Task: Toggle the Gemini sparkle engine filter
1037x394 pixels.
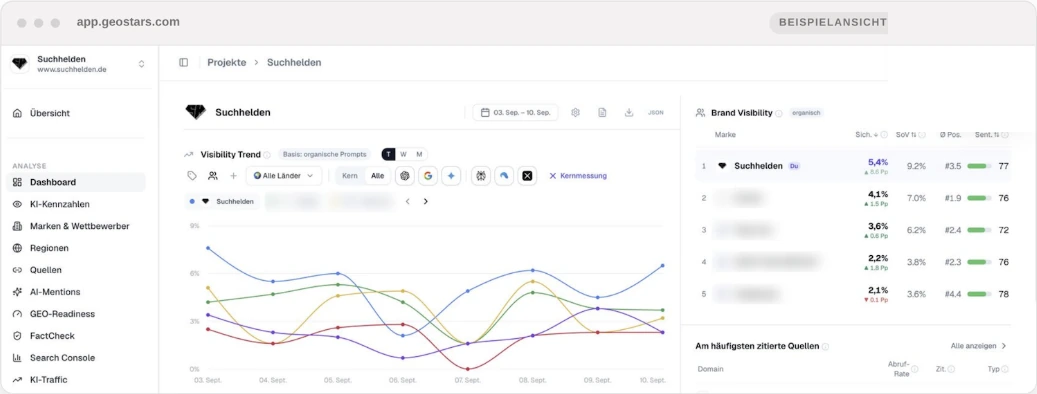Action: click(x=451, y=176)
